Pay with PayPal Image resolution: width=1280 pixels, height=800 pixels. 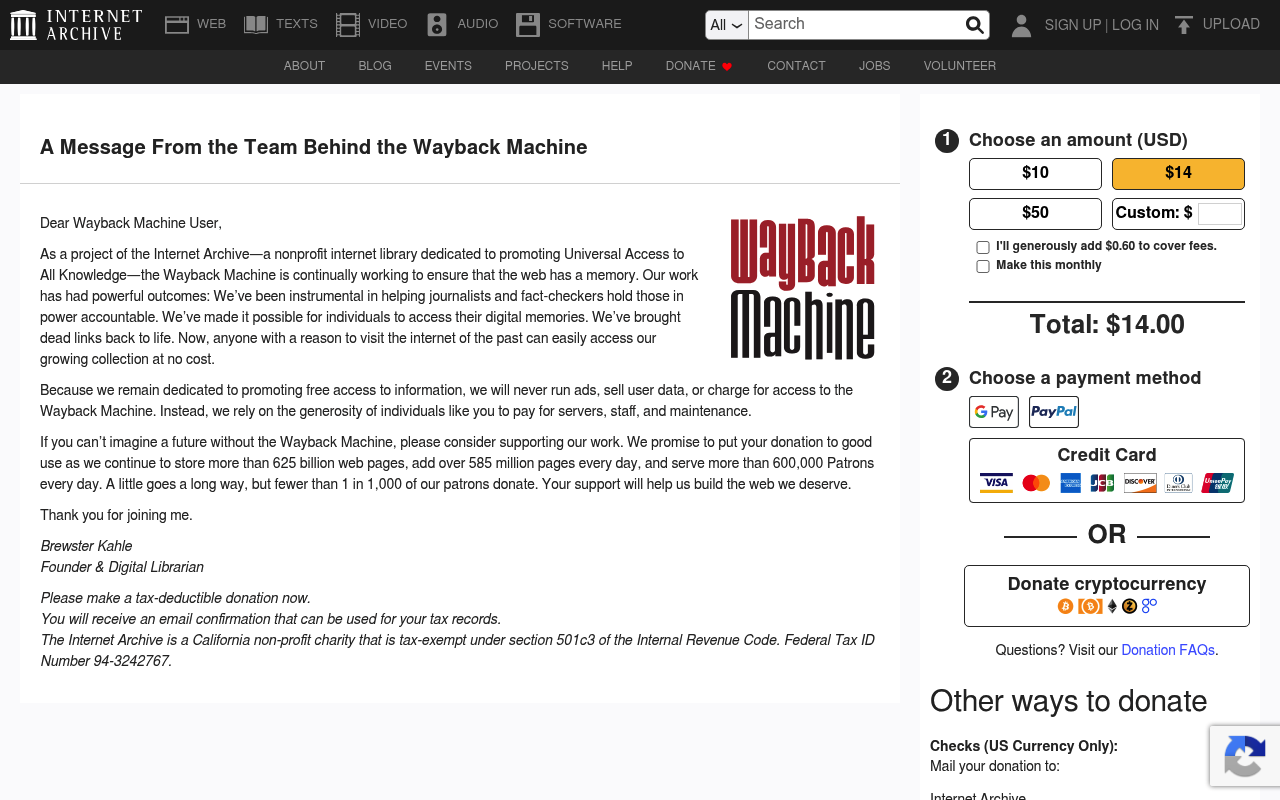pyautogui.click(x=1054, y=412)
